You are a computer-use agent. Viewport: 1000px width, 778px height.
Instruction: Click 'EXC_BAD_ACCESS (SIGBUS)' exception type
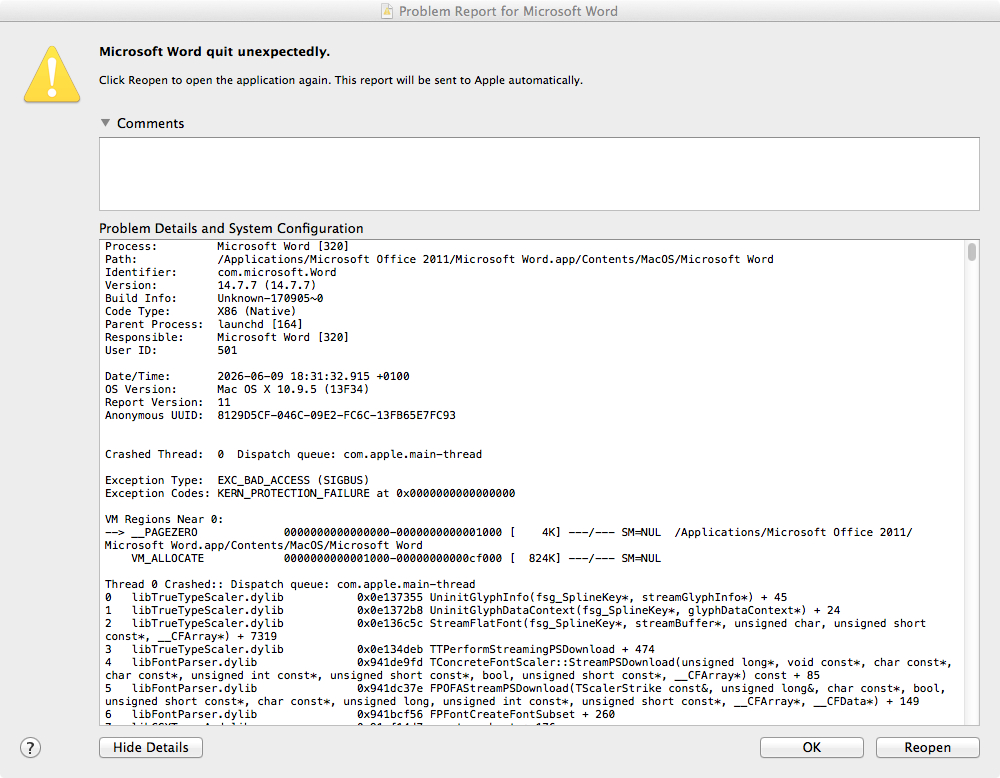pyautogui.click(x=293, y=480)
